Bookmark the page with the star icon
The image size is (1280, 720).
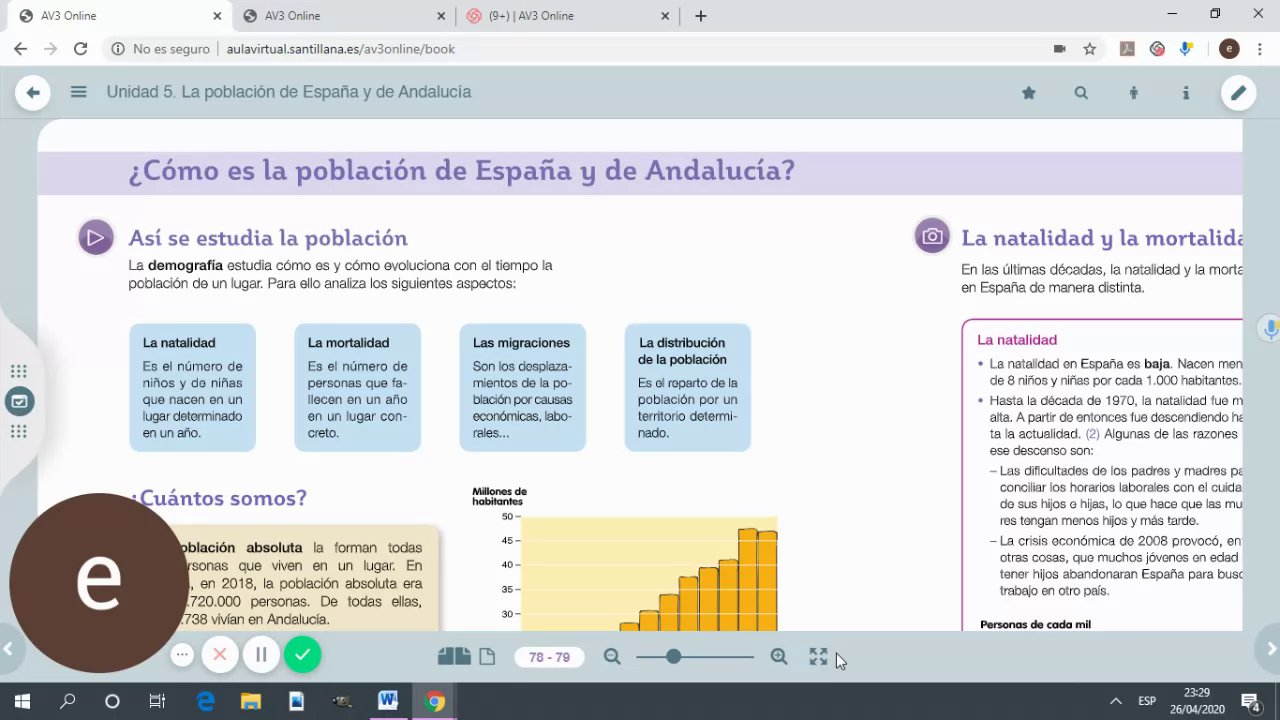(1029, 93)
